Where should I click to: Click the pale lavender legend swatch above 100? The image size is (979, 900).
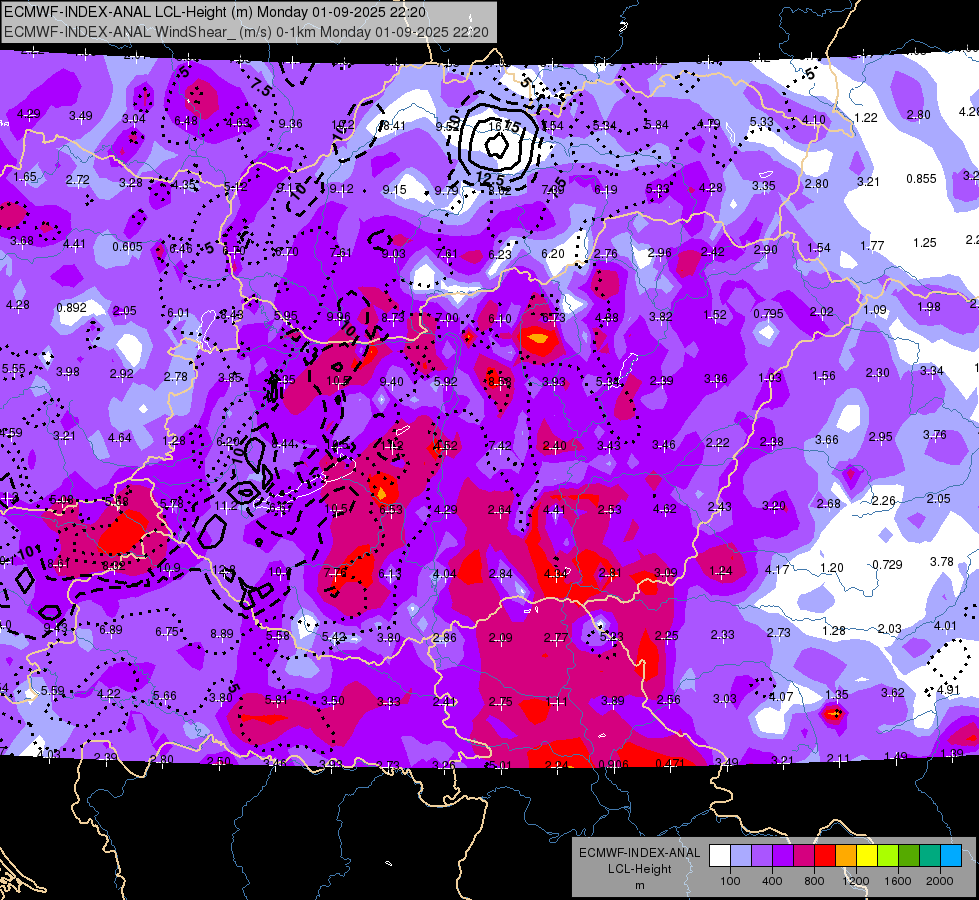point(740,856)
